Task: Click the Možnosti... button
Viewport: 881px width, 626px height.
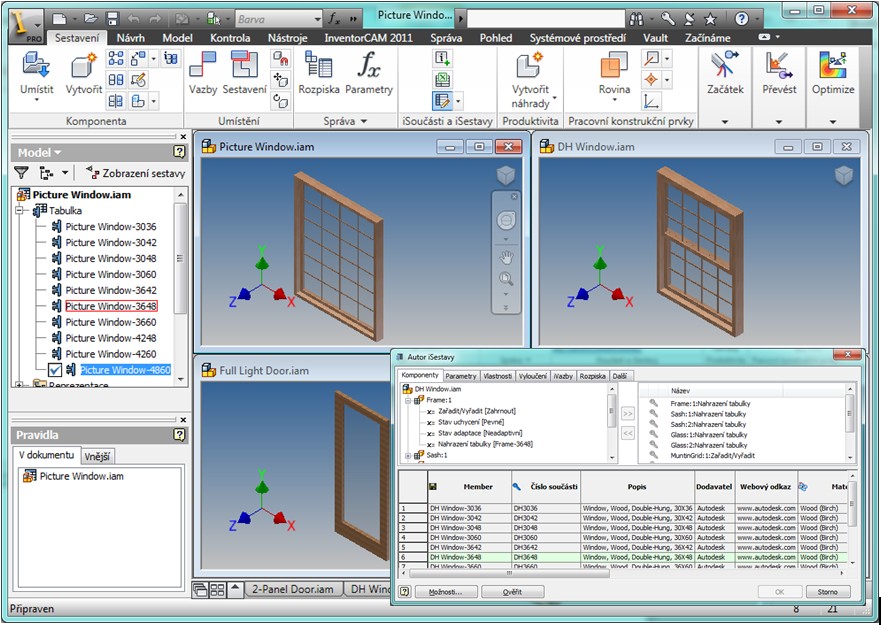Action: (446, 592)
